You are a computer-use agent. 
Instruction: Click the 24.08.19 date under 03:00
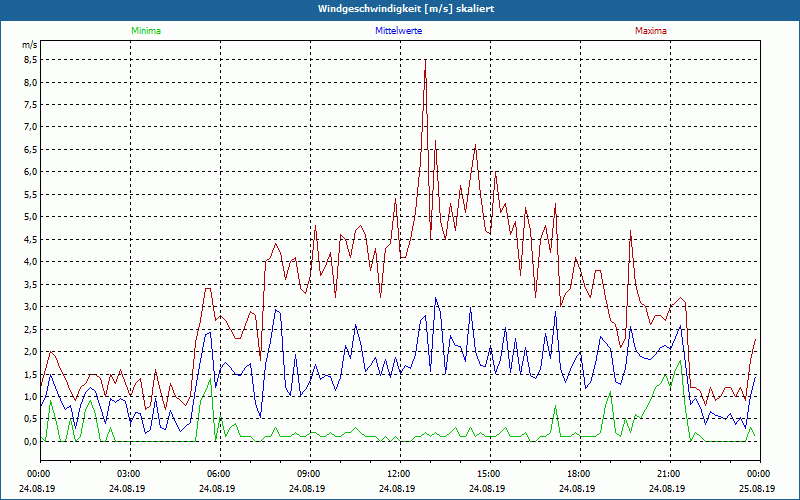point(127,488)
